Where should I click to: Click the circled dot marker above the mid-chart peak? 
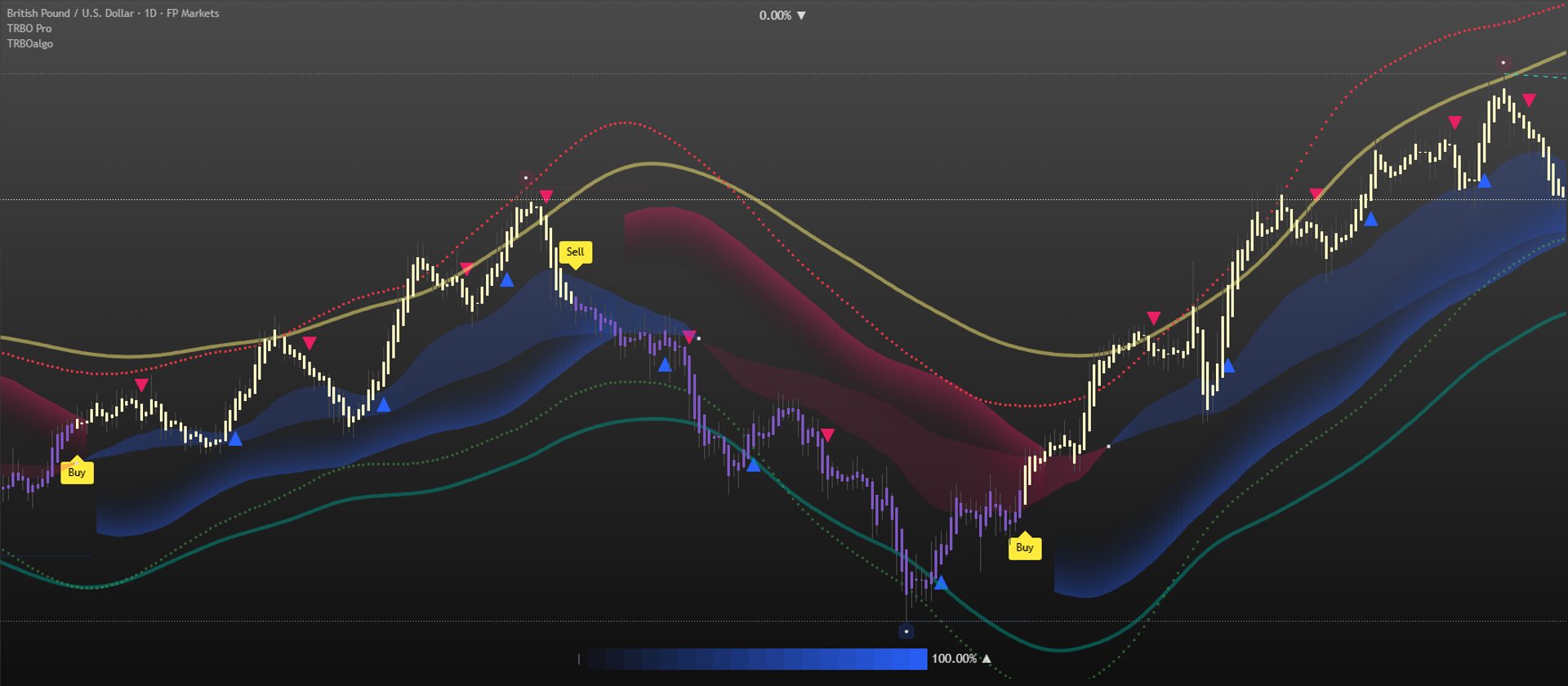point(526,177)
